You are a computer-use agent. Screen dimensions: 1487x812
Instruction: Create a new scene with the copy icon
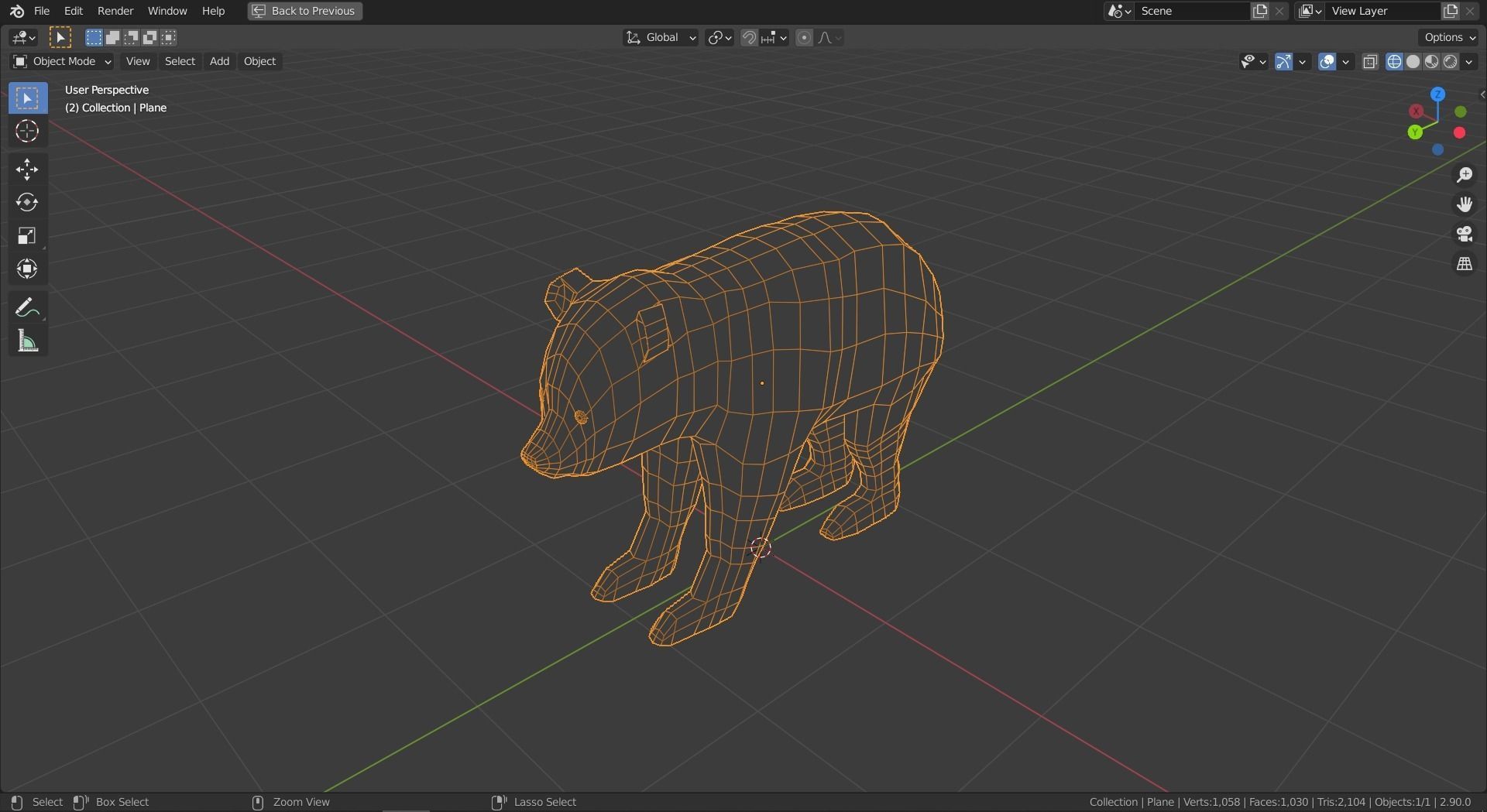[1260, 11]
